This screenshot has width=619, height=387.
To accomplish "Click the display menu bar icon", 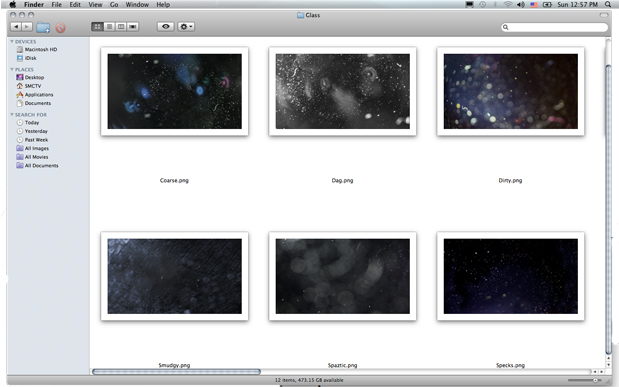I will click(469, 5).
